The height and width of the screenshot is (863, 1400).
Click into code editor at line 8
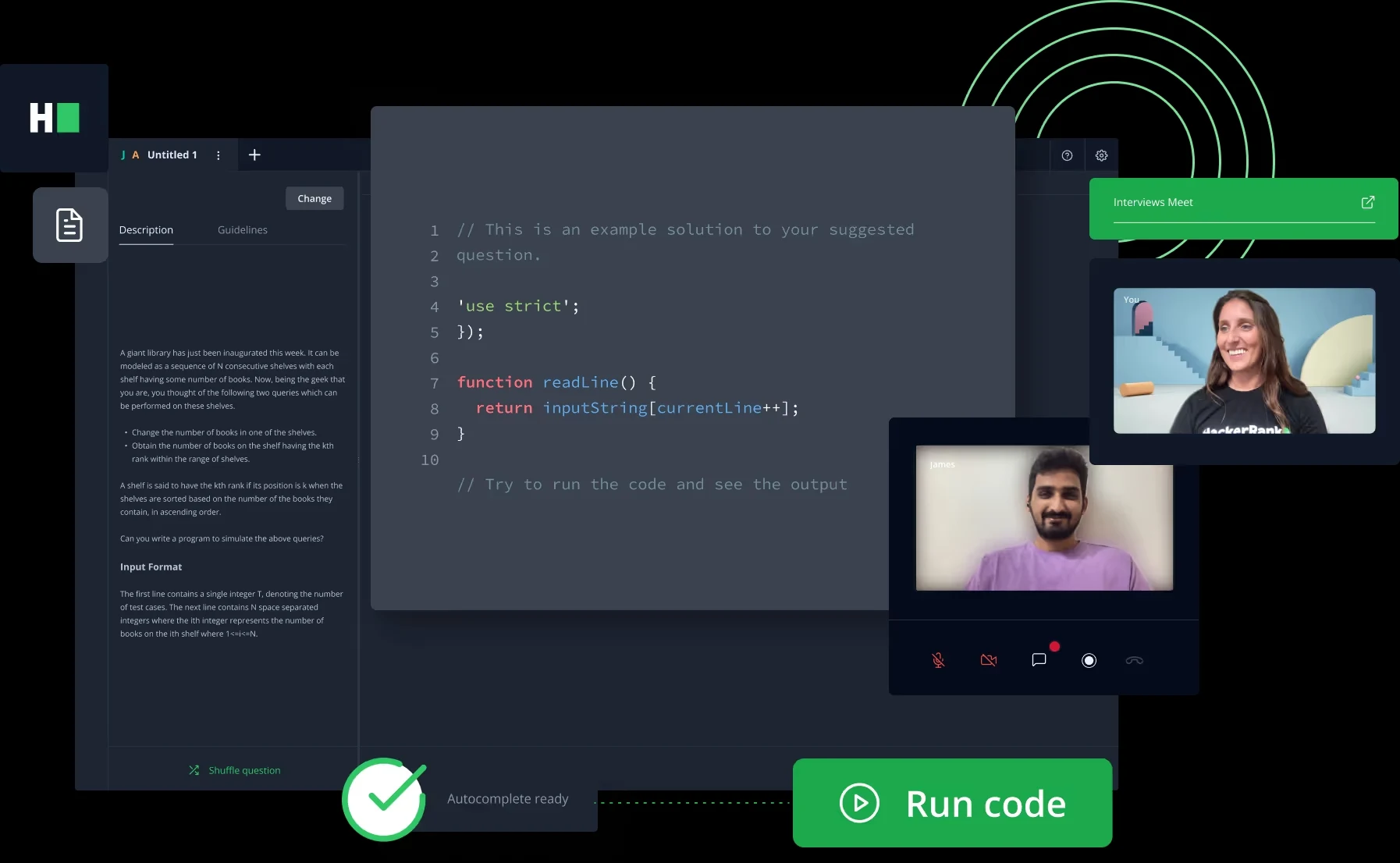(x=637, y=408)
